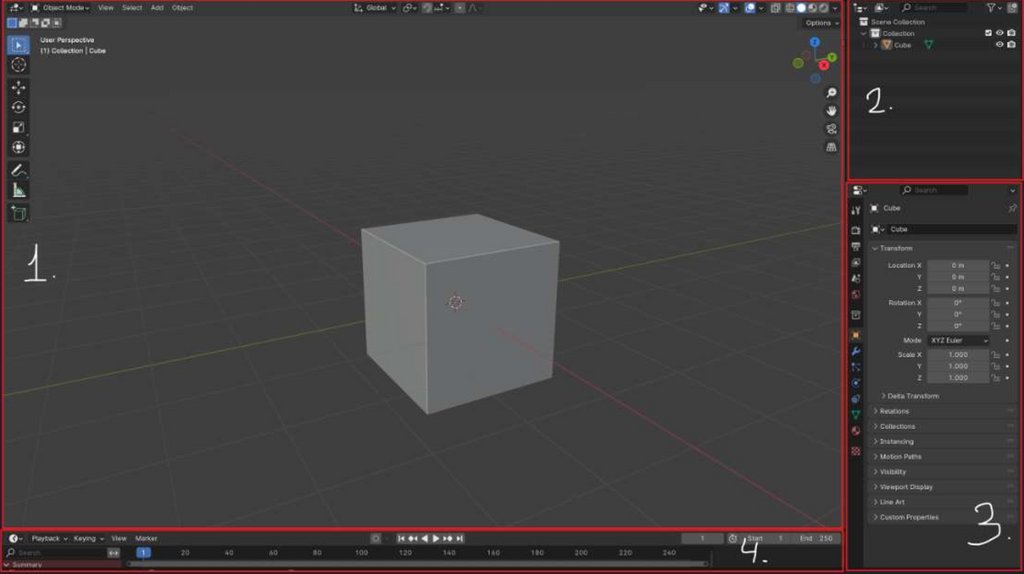Click the red X axis gizmo ball
1024x574 pixels.
pyautogui.click(x=824, y=65)
